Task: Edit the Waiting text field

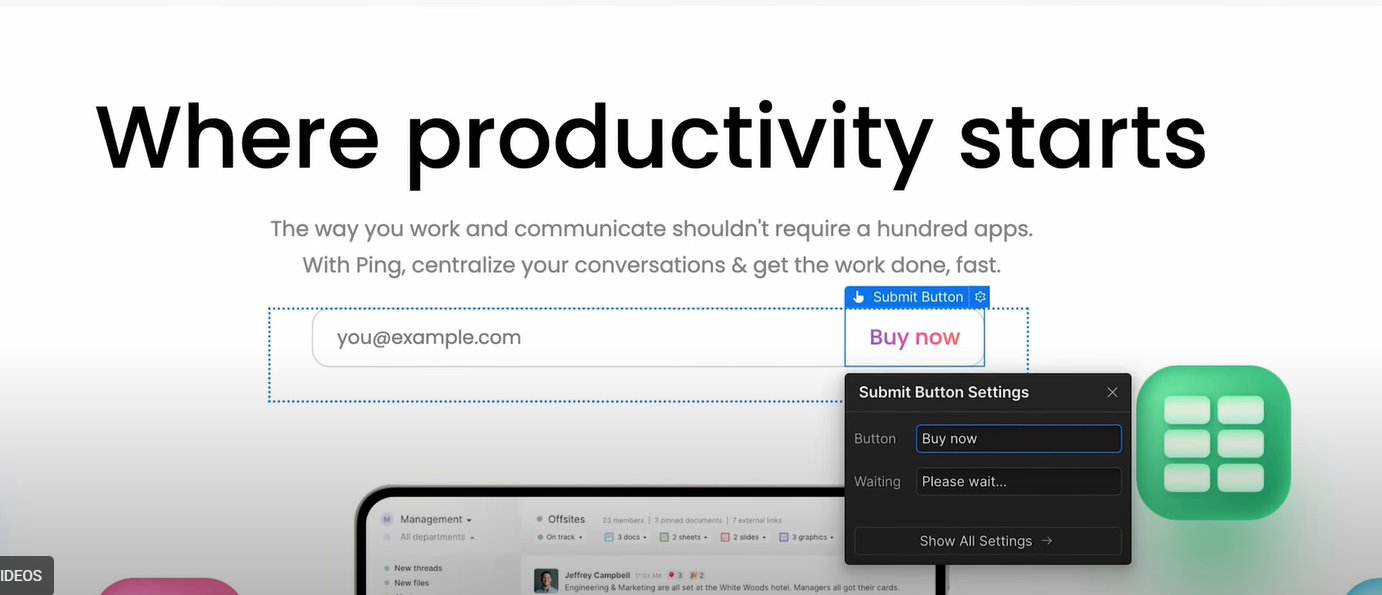Action: click(1019, 481)
